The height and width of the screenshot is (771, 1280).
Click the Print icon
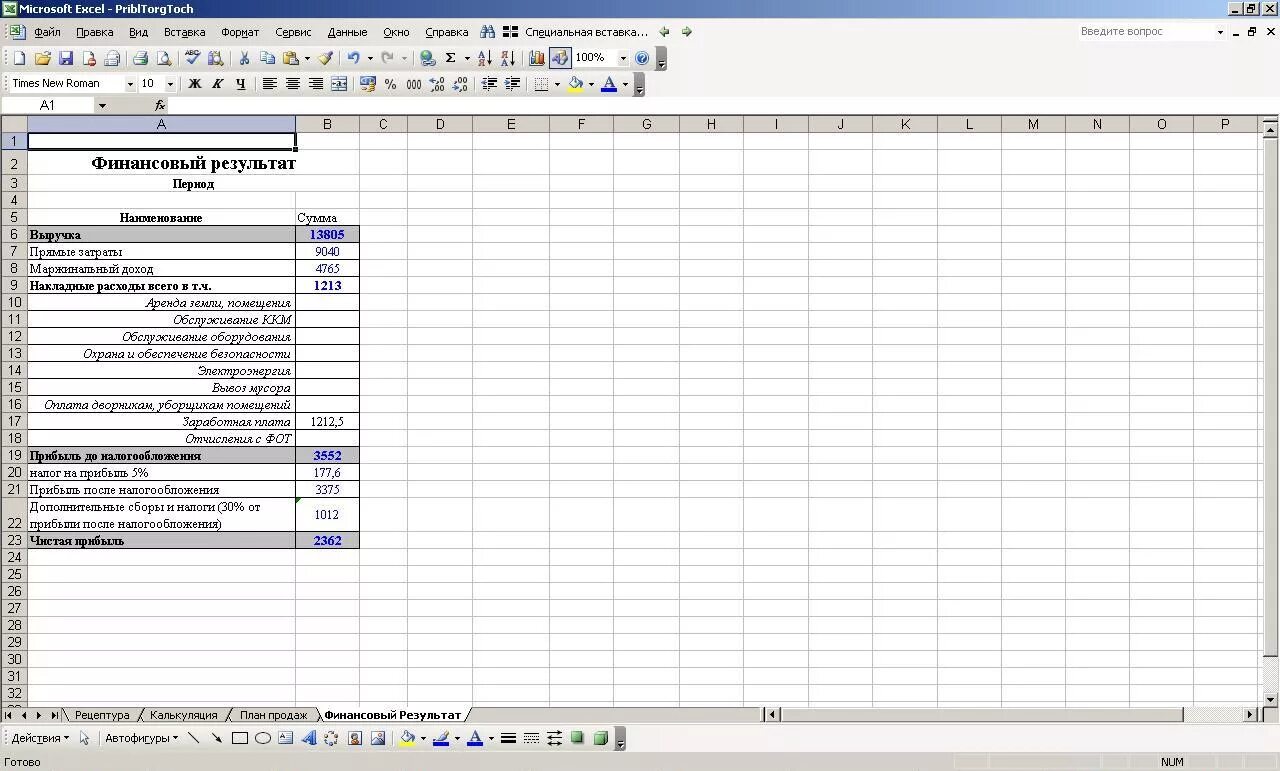[140, 58]
